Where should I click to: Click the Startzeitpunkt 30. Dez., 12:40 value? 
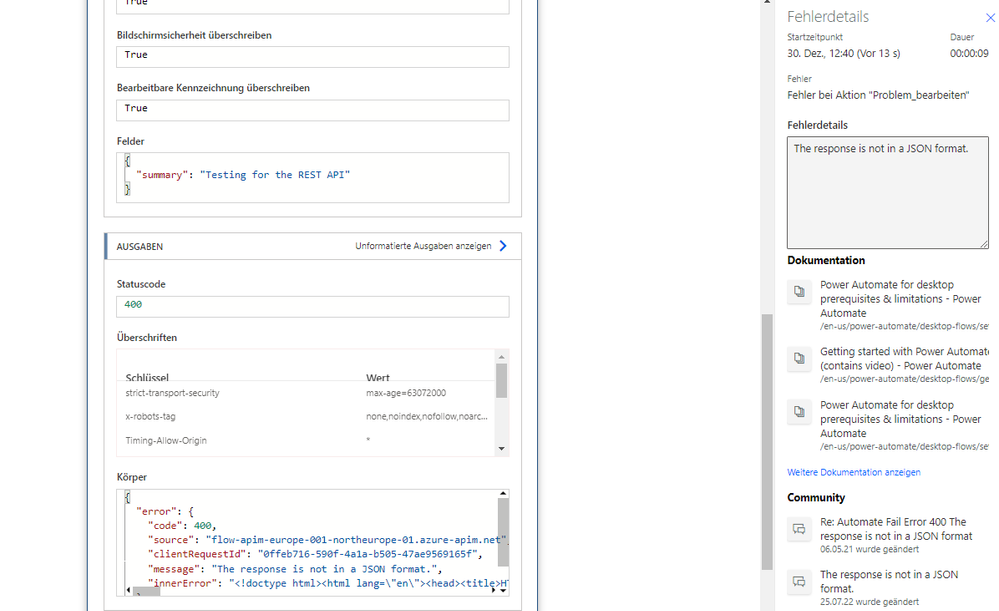[844, 54]
